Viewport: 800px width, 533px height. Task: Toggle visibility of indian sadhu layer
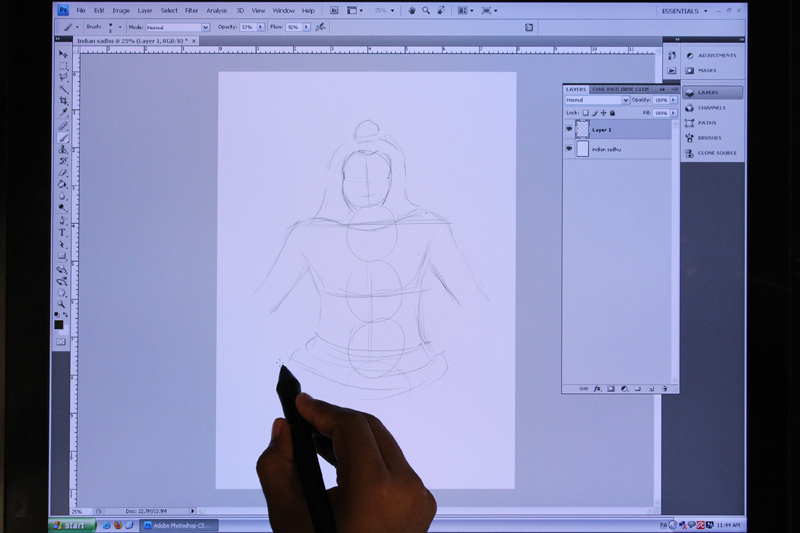569,149
